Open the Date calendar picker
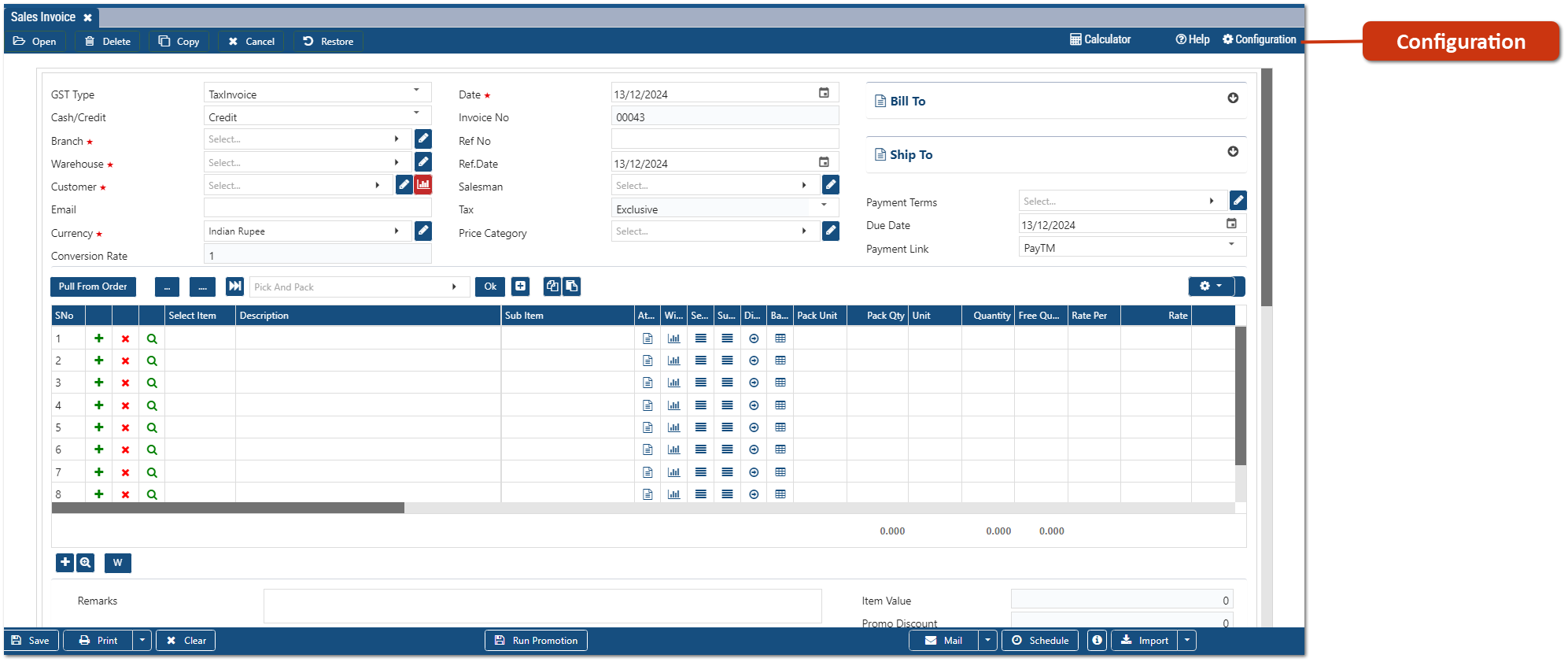The image size is (1568, 662). pyautogui.click(x=824, y=93)
